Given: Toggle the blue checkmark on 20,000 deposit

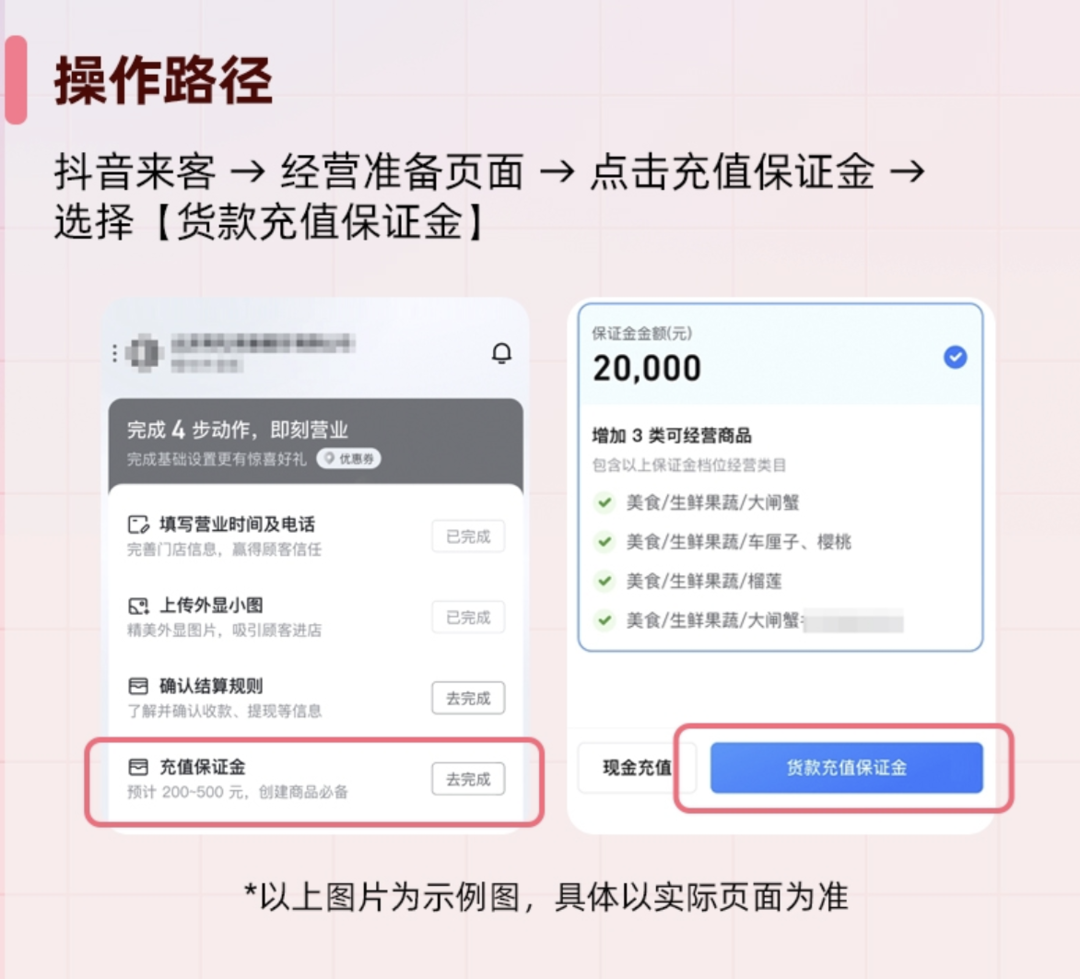Looking at the screenshot, I should tap(955, 357).
